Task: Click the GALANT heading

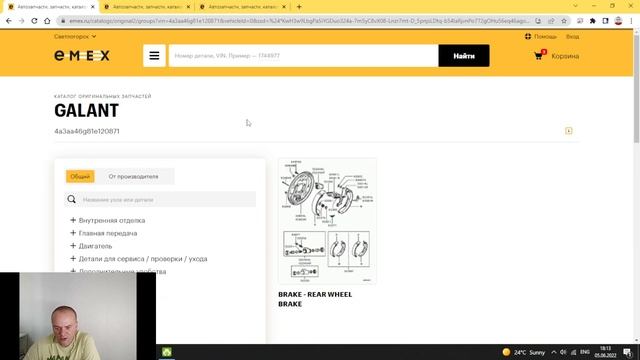Action: click(87, 111)
